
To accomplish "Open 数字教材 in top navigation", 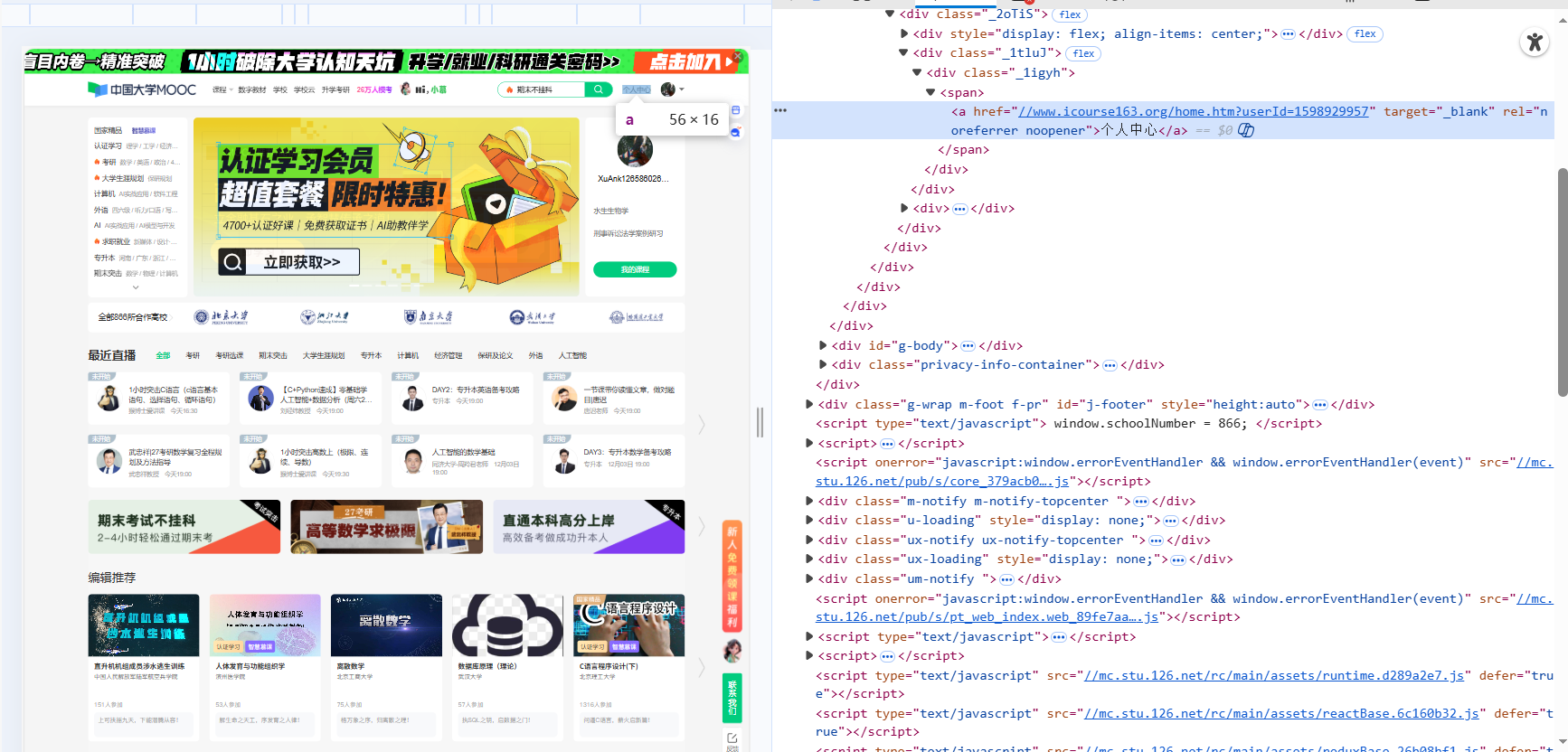I will 252,89.
